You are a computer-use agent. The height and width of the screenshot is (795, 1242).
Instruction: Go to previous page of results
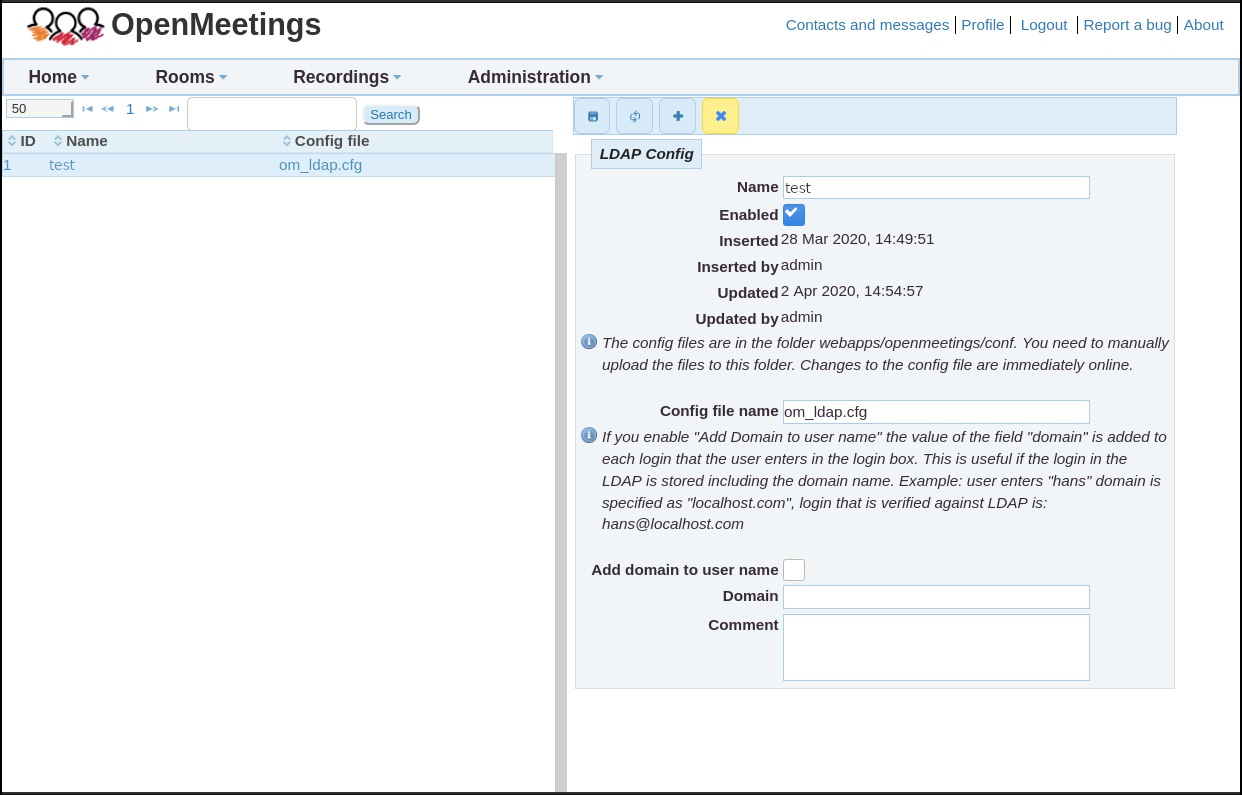(108, 109)
